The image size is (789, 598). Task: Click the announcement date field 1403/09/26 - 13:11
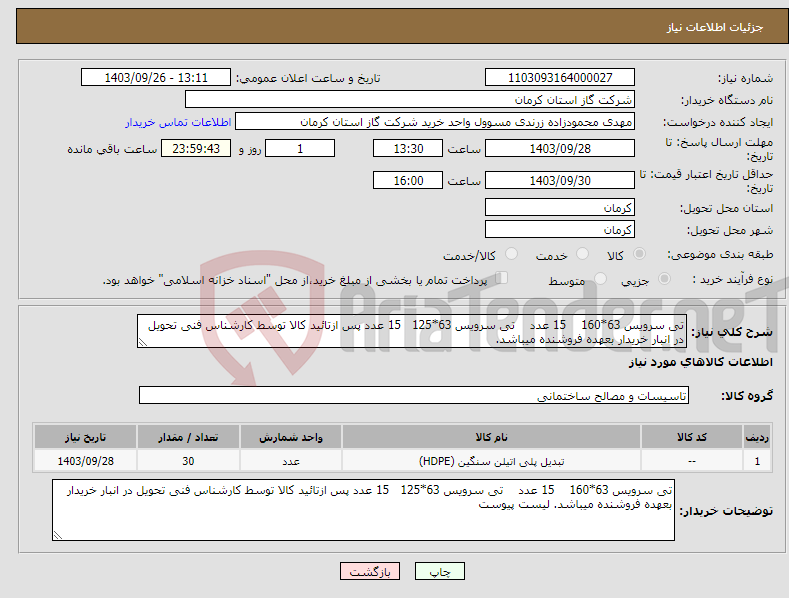(x=156, y=78)
